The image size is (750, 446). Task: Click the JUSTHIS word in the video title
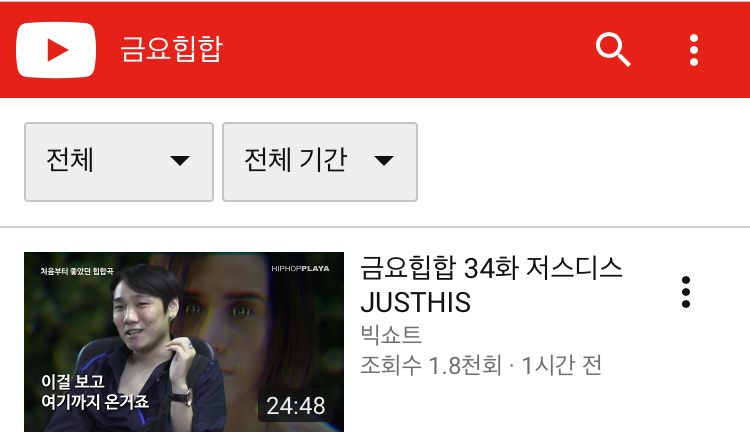click(415, 302)
